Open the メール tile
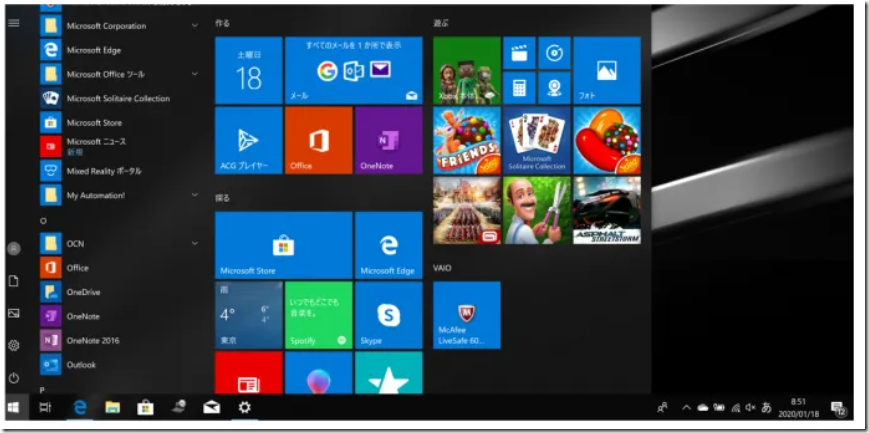This screenshot has width=869, height=433. click(x=354, y=70)
